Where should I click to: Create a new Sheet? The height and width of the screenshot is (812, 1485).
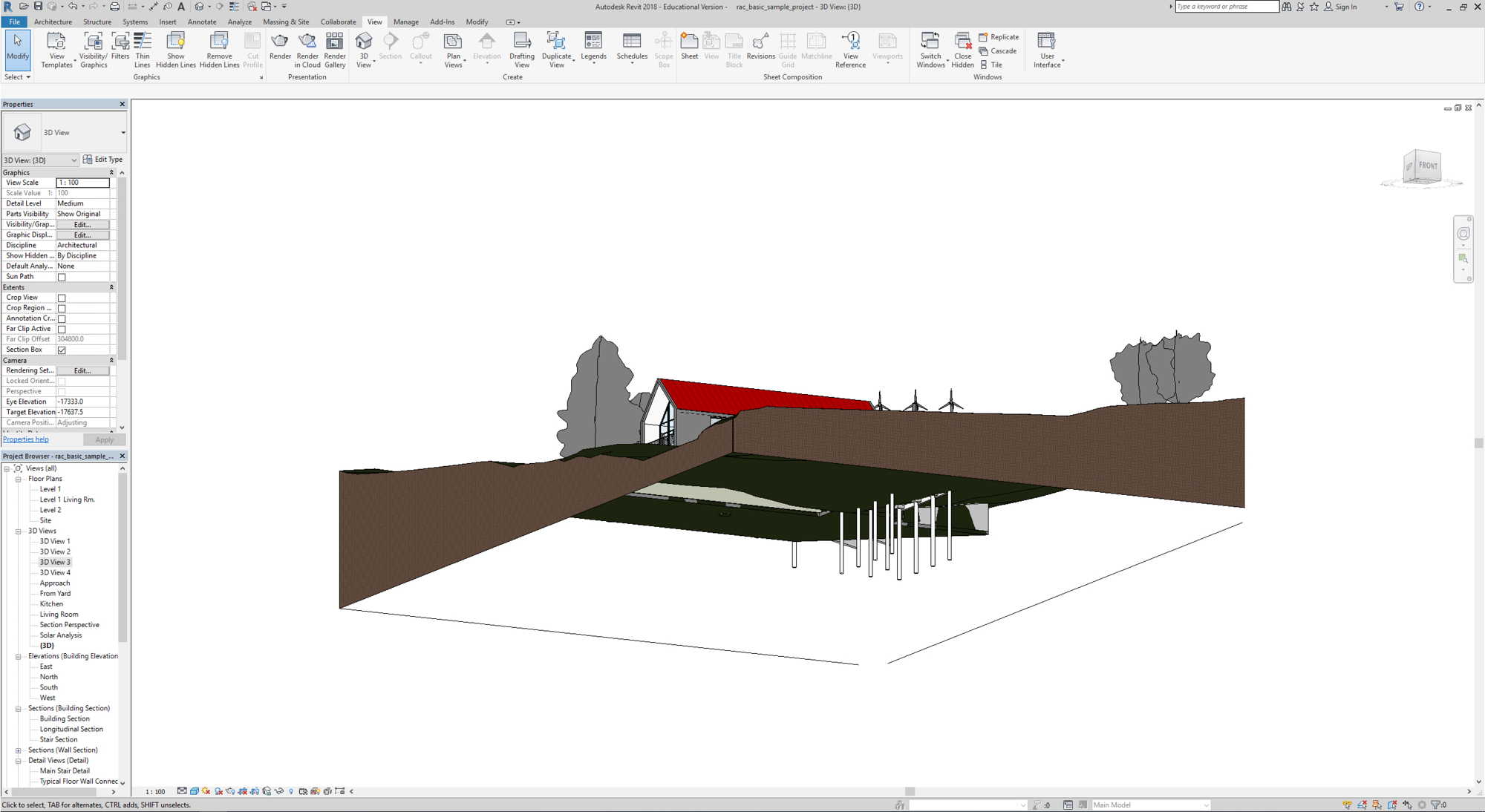689,45
